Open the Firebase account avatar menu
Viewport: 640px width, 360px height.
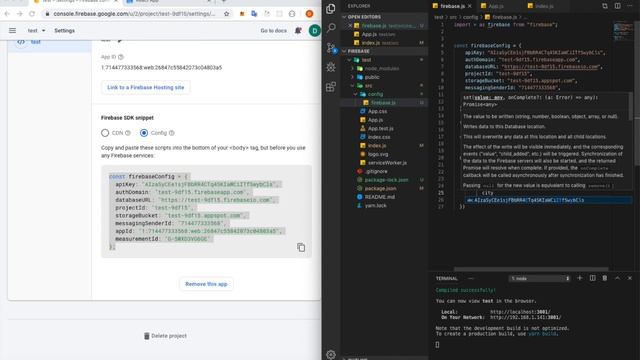click(315, 31)
